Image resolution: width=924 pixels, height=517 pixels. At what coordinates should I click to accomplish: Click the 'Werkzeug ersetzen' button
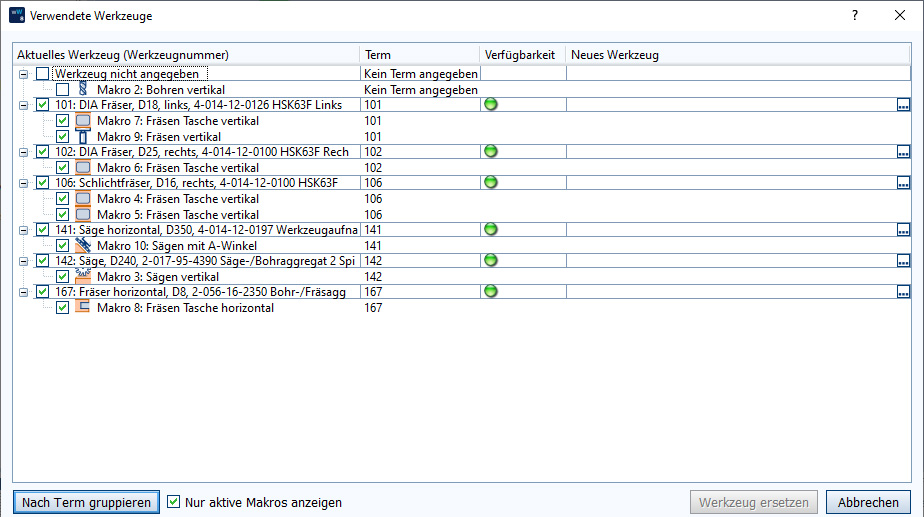[x=754, y=502]
